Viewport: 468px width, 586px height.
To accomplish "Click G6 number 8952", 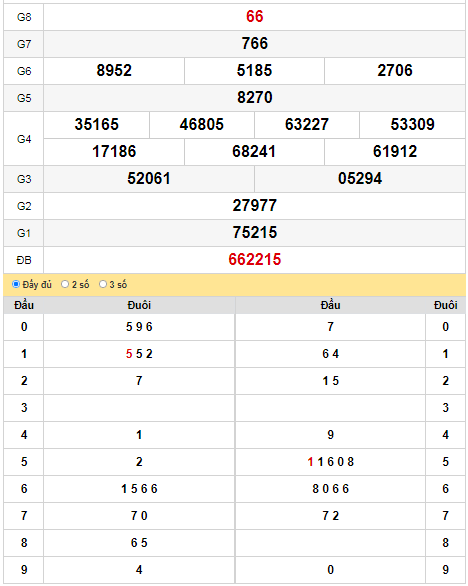I will click(114, 71).
